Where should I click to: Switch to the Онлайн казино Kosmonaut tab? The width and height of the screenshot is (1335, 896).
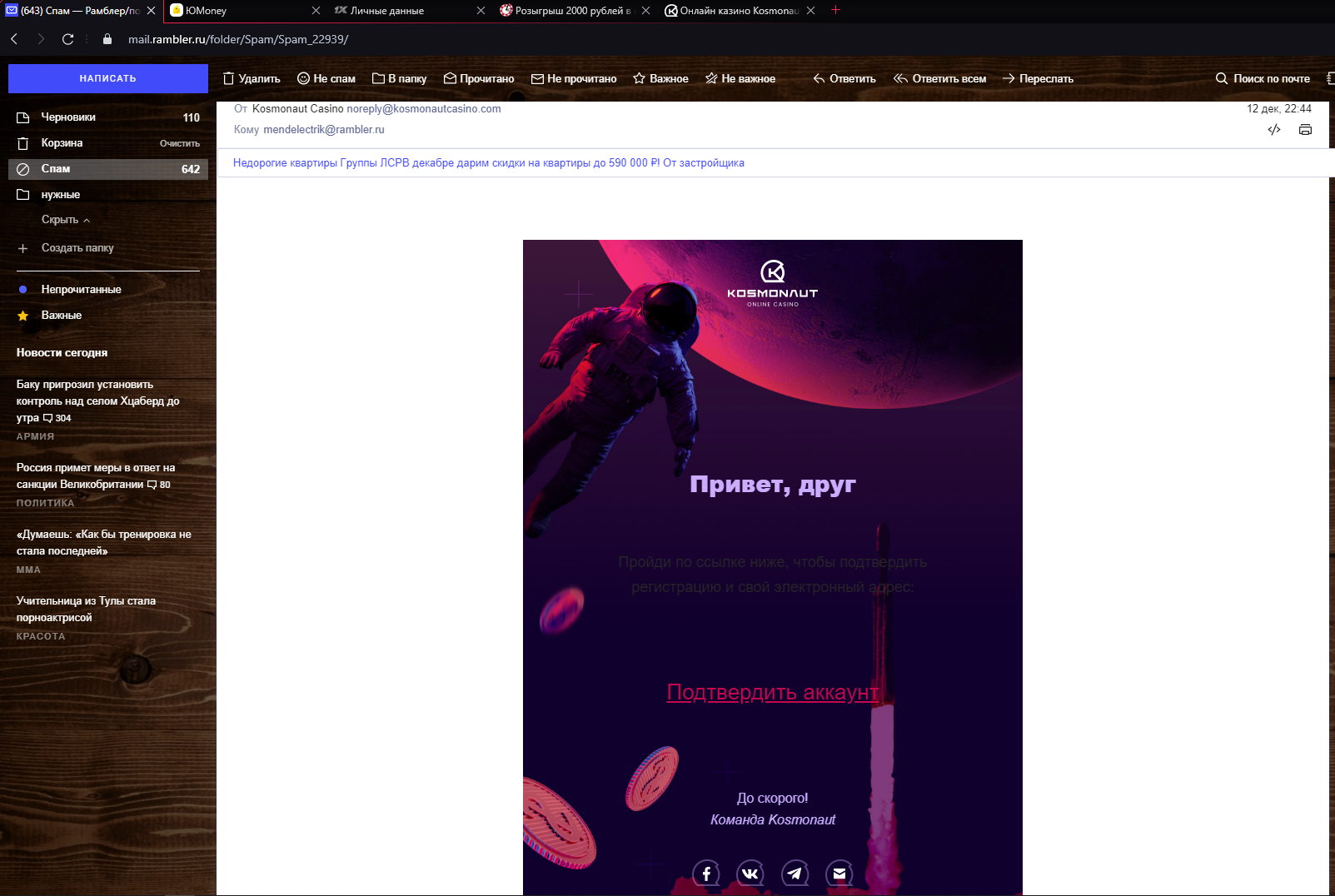[734, 11]
